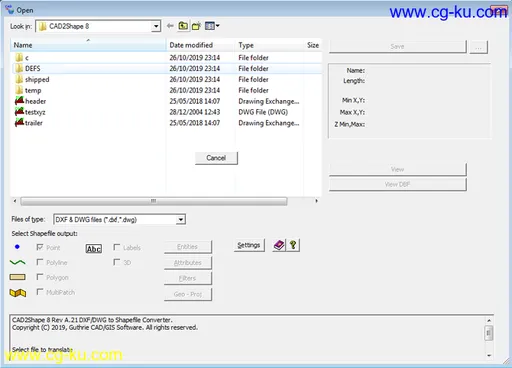
Task: Click the blue Point shape icon
Action: 17,247
